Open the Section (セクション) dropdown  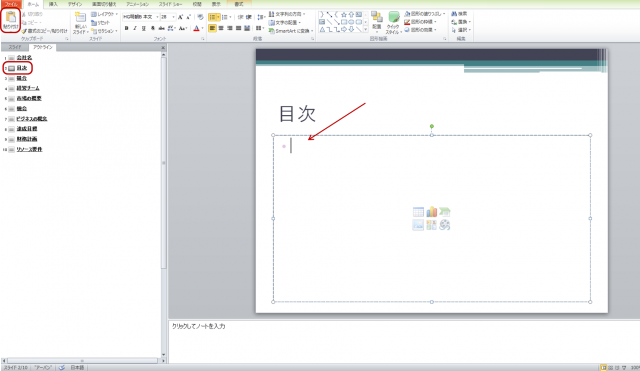coord(104,31)
